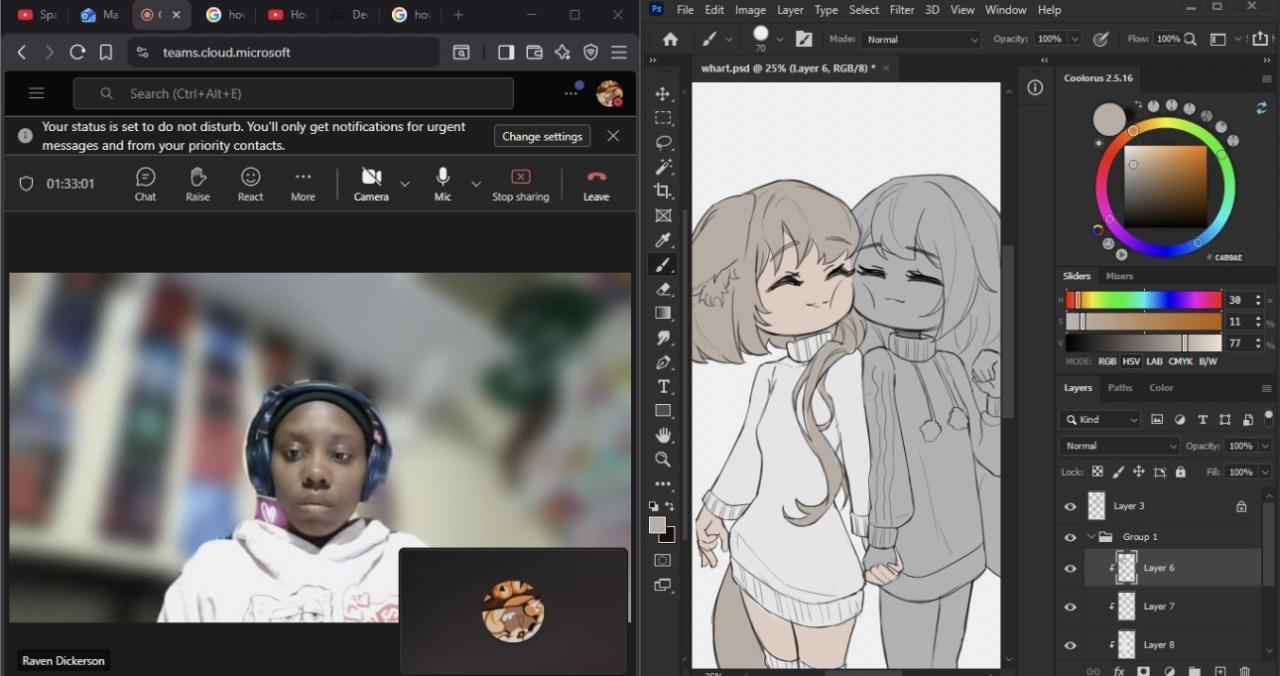Switch to the Paths tab
1280x676 pixels.
tap(1120, 388)
